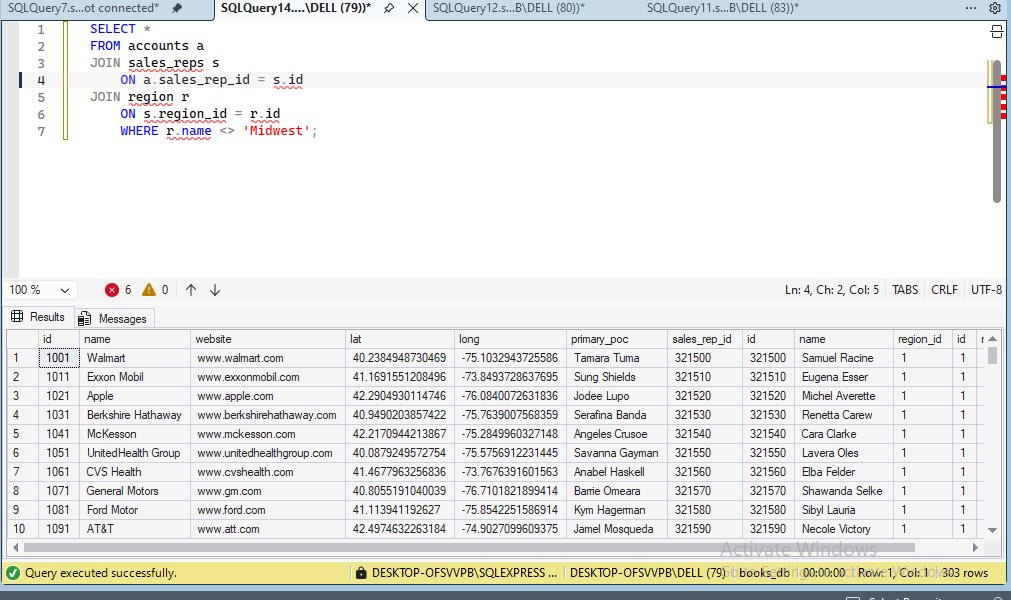Click the CRLF line ending indicator
Screen dimensions: 1011x600
pos(944,290)
